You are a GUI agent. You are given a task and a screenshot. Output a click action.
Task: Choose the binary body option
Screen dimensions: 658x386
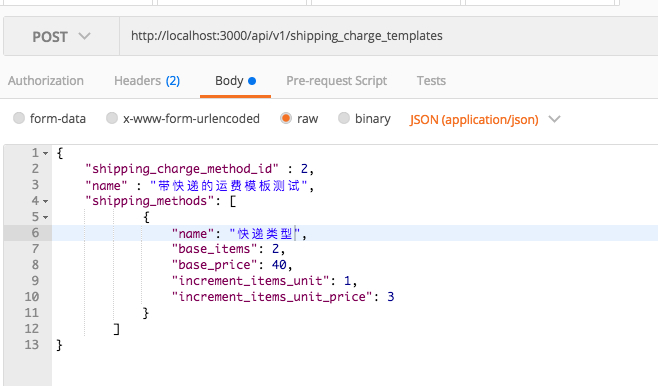pos(344,118)
